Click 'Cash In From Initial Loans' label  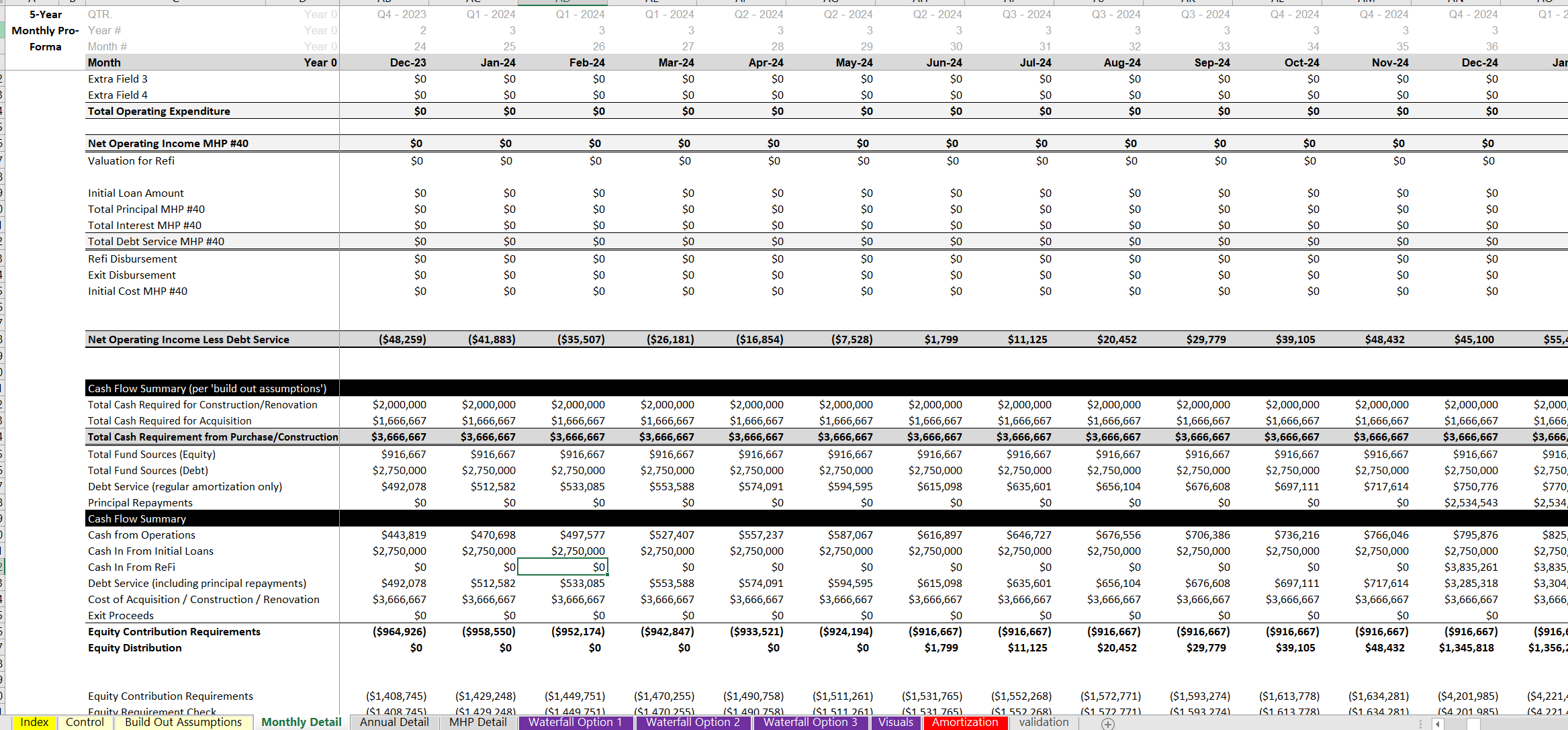pos(150,551)
